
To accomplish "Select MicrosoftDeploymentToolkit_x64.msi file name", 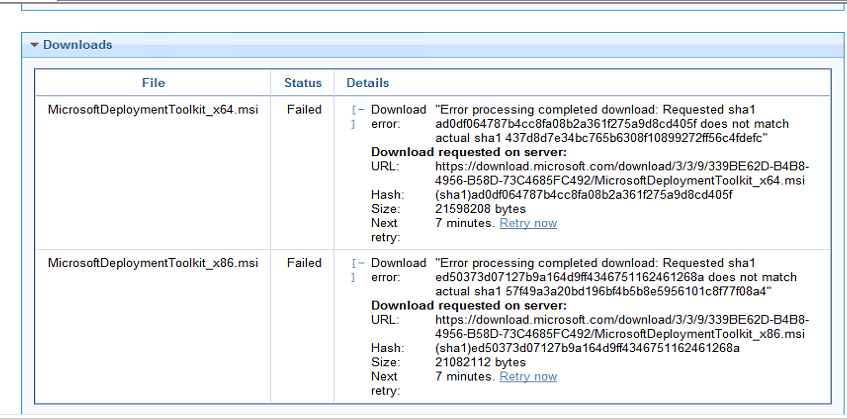I will 153,110.
